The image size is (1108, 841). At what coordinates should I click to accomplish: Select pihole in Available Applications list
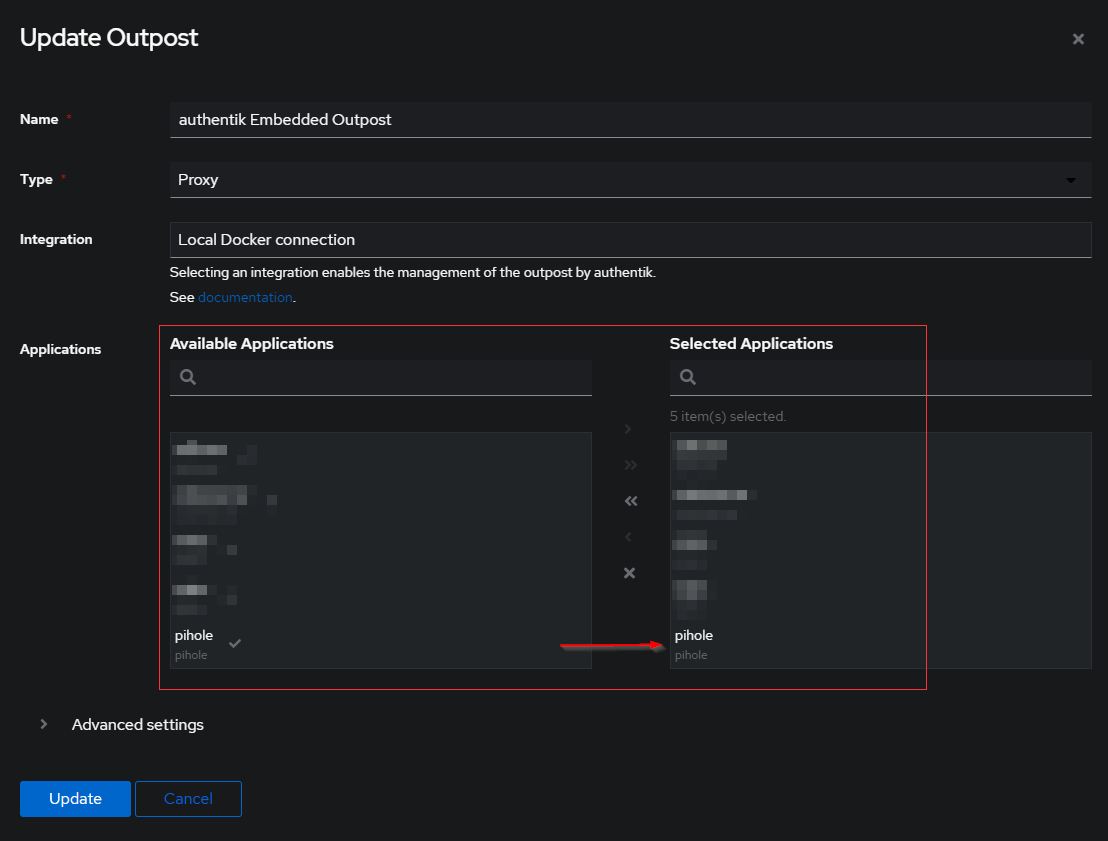pyautogui.click(x=381, y=644)
